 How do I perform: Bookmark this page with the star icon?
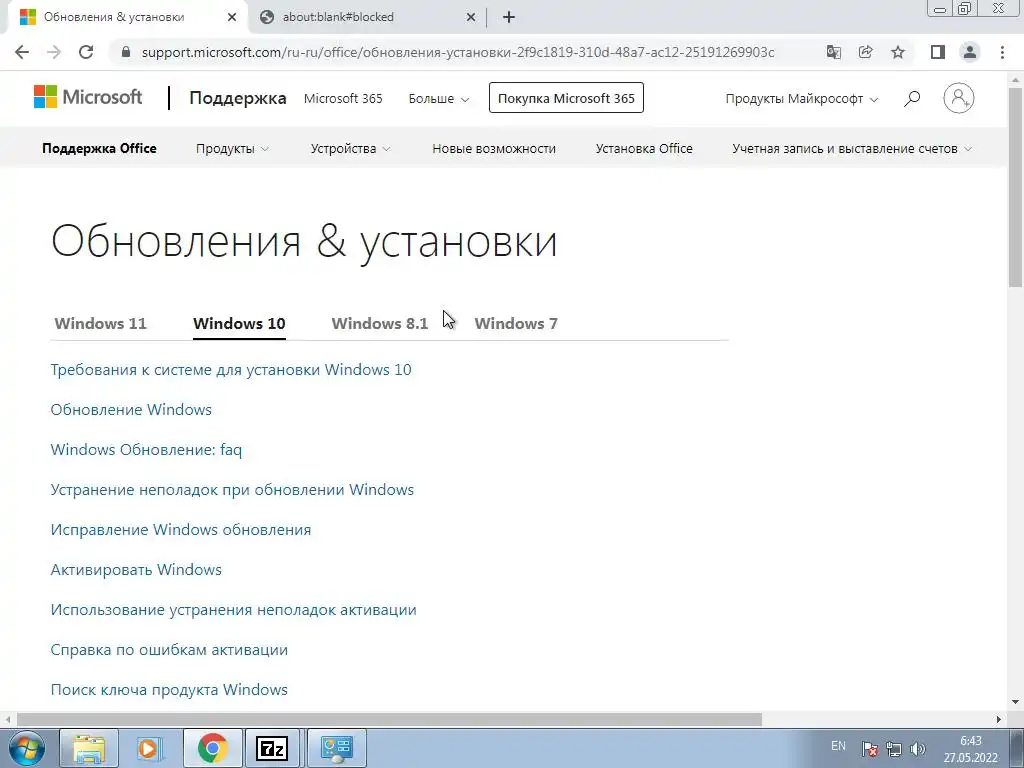[898, 52]
